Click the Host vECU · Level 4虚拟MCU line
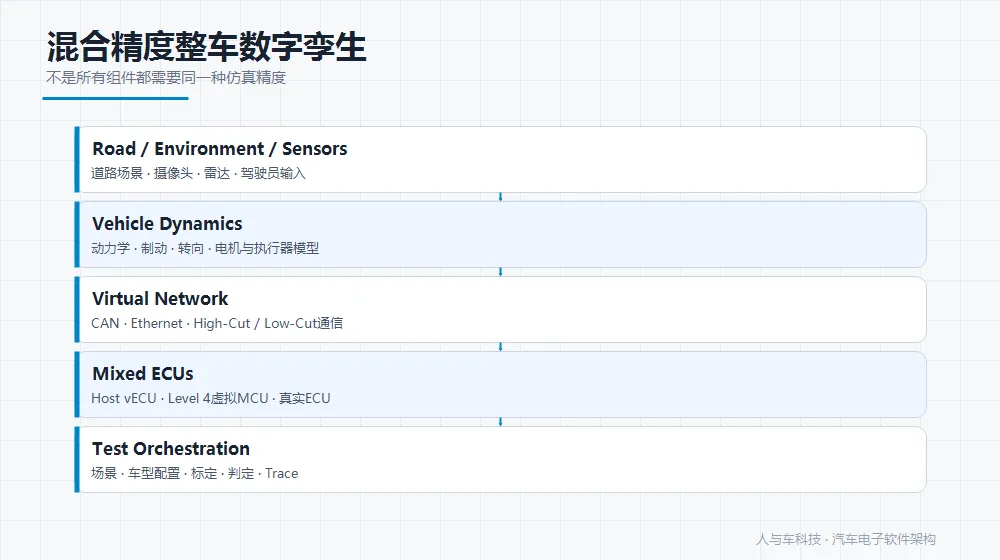The width and height of the screenshot is (1000, 560). coord(210,399)
